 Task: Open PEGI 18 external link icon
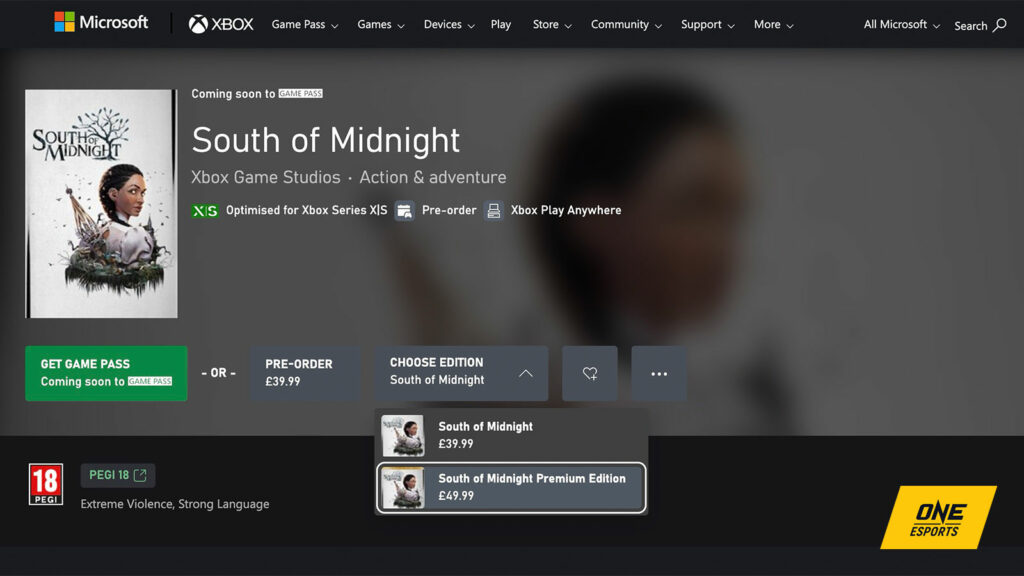coord(140,475)
